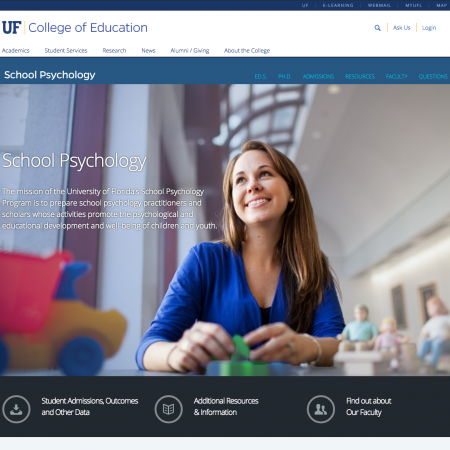Viewport: 450px width, 450px height.
Task: Click the Login link
Action: [429, 28]
